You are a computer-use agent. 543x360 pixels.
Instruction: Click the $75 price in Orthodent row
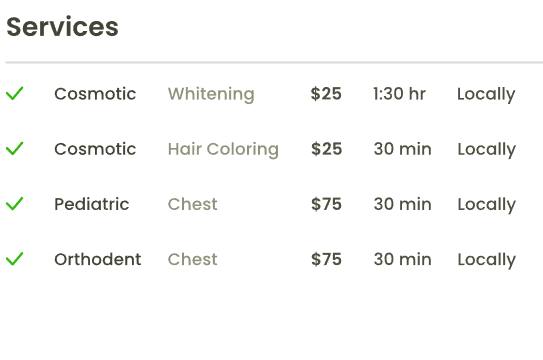(326, 259)
